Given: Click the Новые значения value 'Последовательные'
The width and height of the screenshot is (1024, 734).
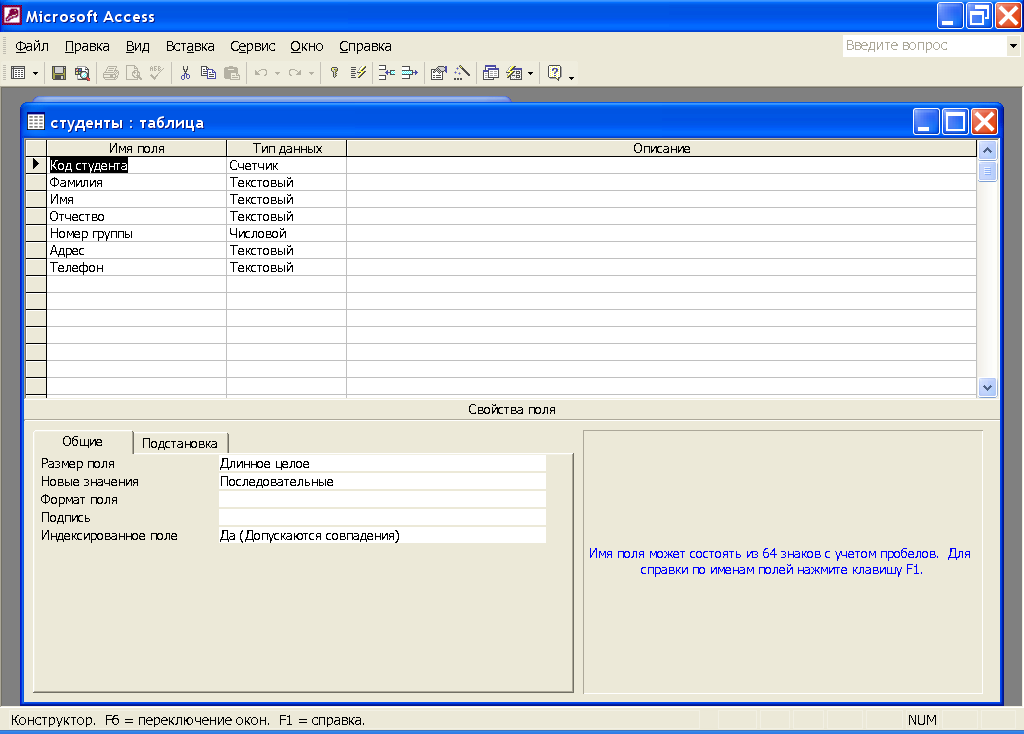Looking at the screenshot, I should click(x=382, y=482).
